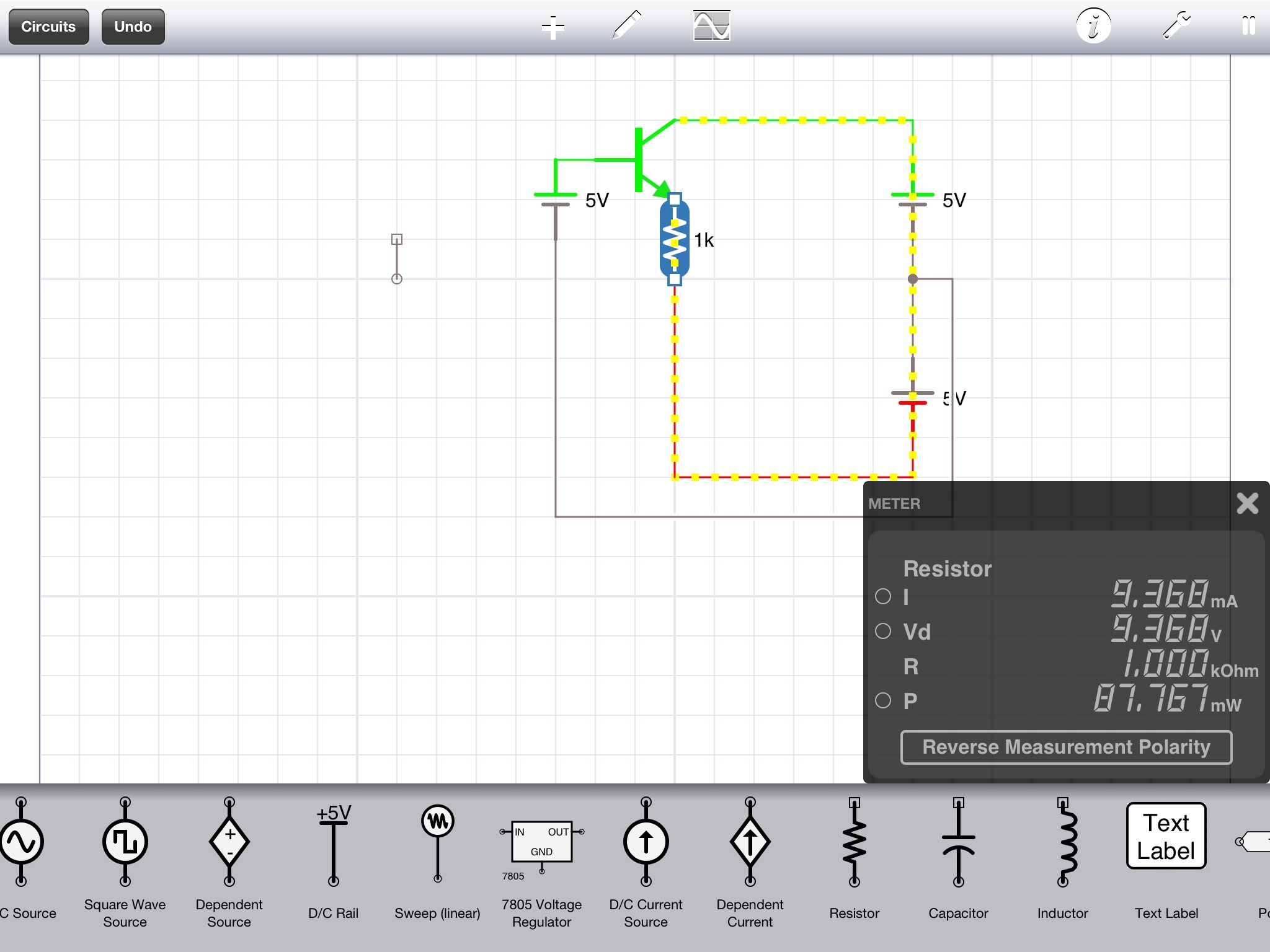This screenshot has width=1270, height=952.
Task: Select the P power radio button
Action: point(883,700)
